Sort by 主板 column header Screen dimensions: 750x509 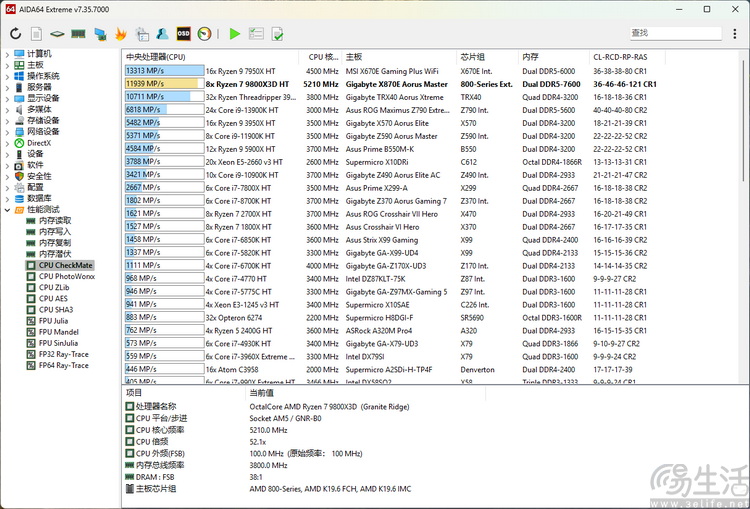399,57
